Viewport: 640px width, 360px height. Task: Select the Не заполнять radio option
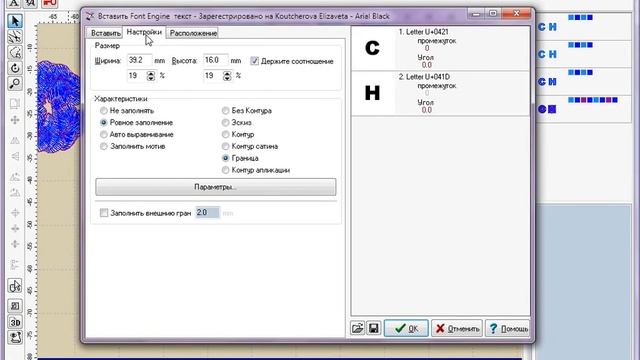pyautogui.click(x=104, y=111)
